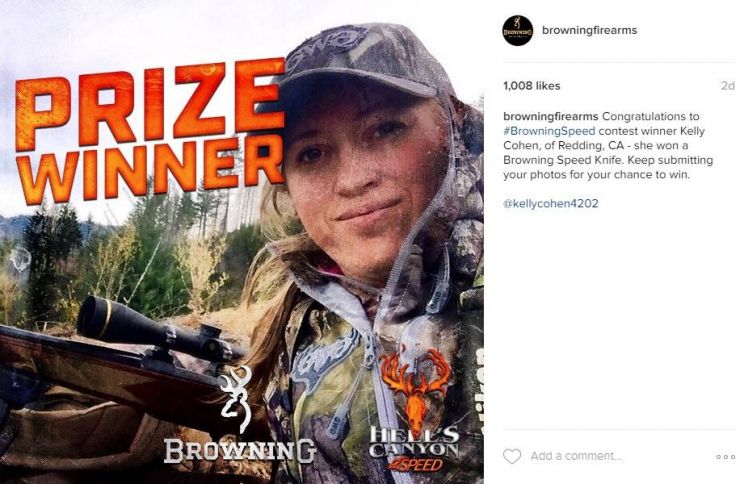Click the Add a comment field

pyautogui.click(x=576, y=456)
